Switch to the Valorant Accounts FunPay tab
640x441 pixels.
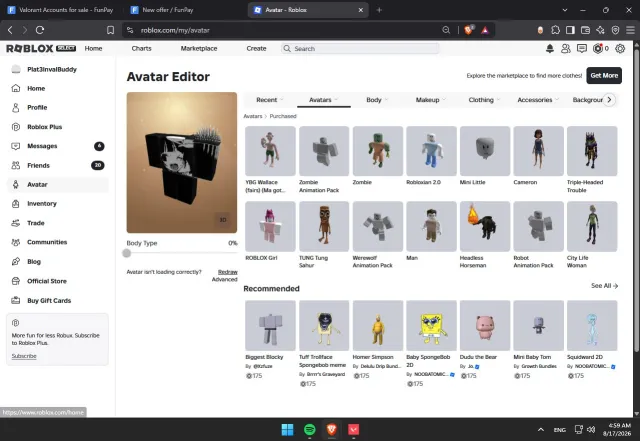[x=61, y=10]
